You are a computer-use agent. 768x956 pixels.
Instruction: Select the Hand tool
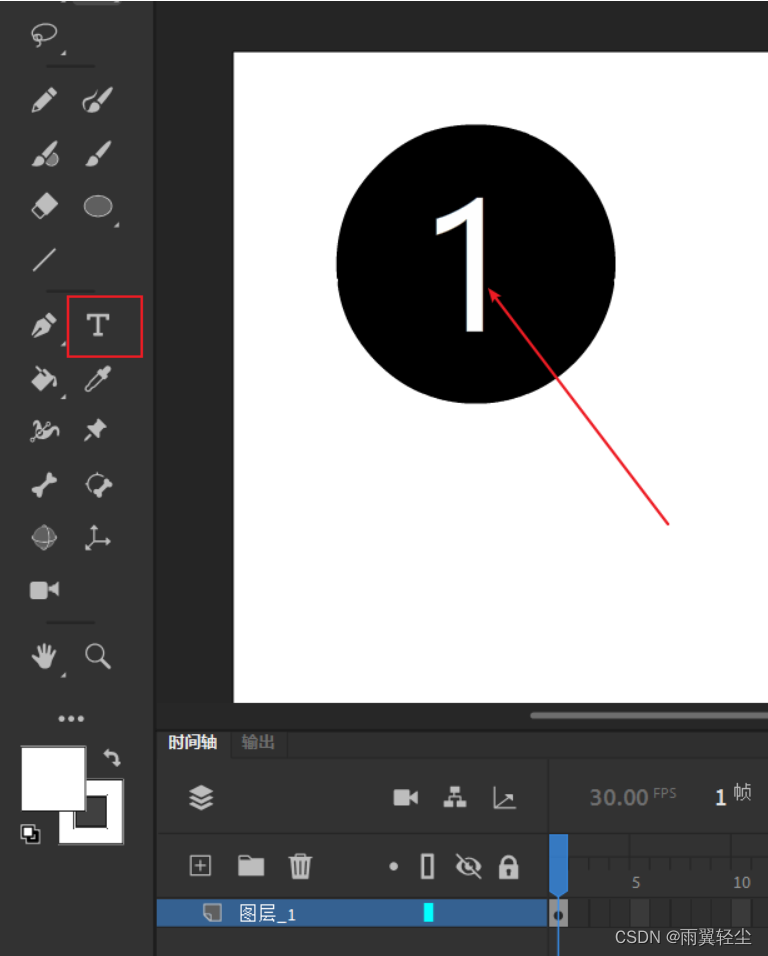pos(44,656)
